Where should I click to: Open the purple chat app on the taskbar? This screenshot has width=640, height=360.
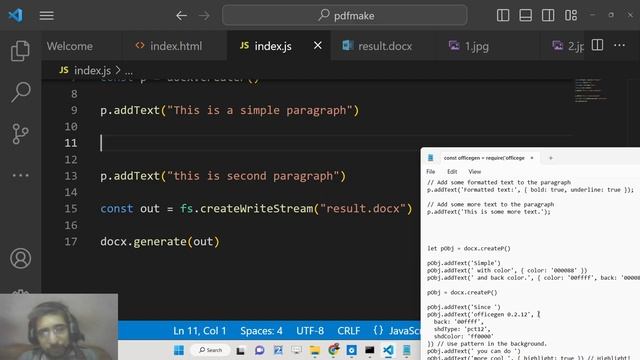click(259, 350)
